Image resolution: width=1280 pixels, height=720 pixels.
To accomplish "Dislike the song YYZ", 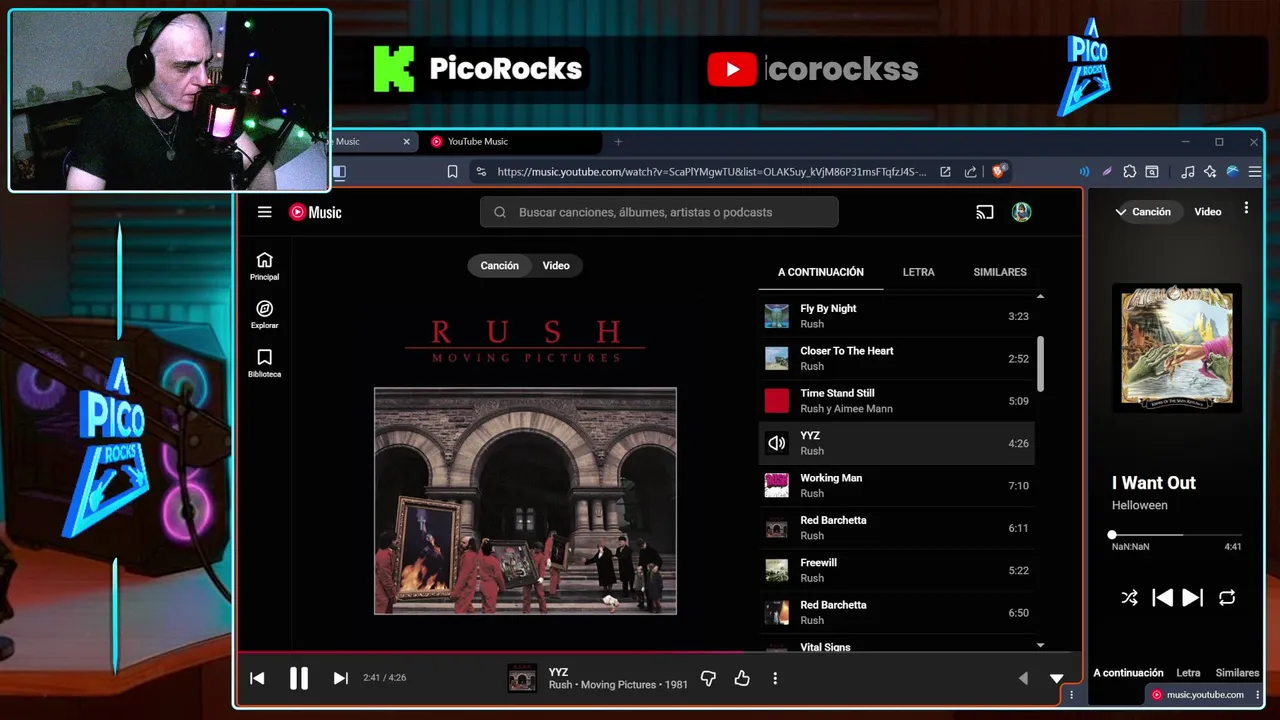I will click(x=708, y=678).
